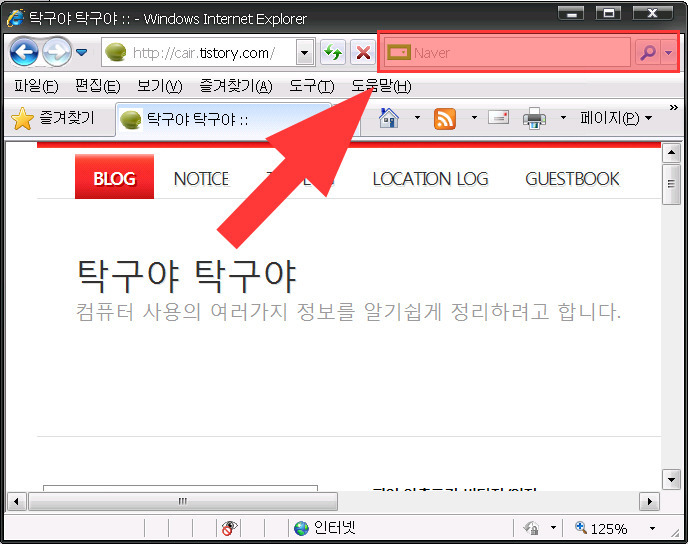688x544 pixels.
Task: Open the 도구(T) menu
Action: 312,86
